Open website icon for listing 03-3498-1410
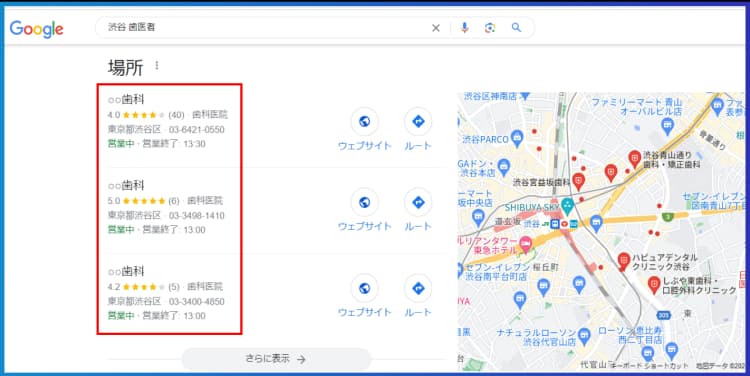The image size is (750, 376). point(364,202)
